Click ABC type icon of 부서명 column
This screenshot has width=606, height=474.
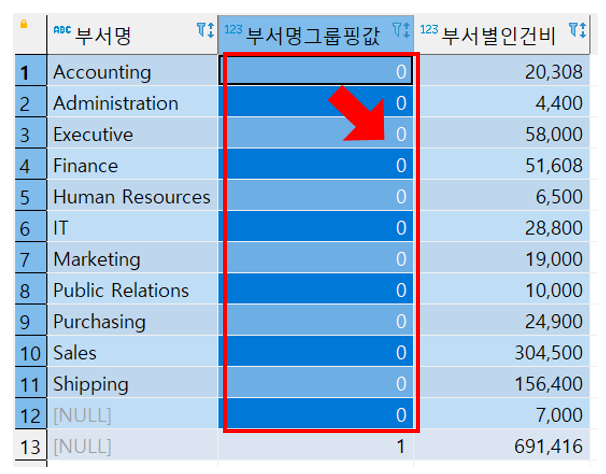(x=62, y=30)
